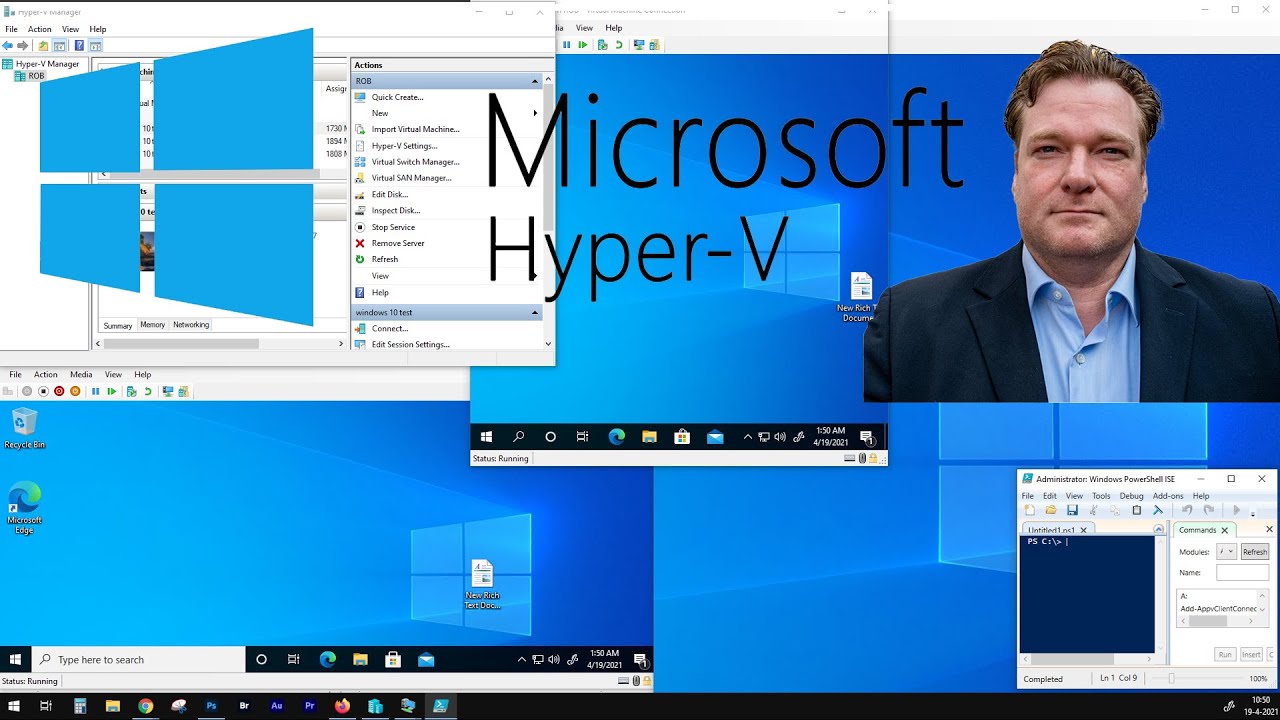Click the Name input field in Commands pane

(1242, 573)
